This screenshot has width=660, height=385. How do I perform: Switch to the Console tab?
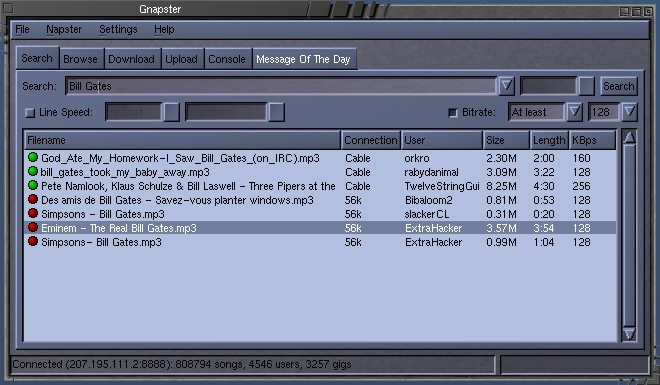click(227, 59)
